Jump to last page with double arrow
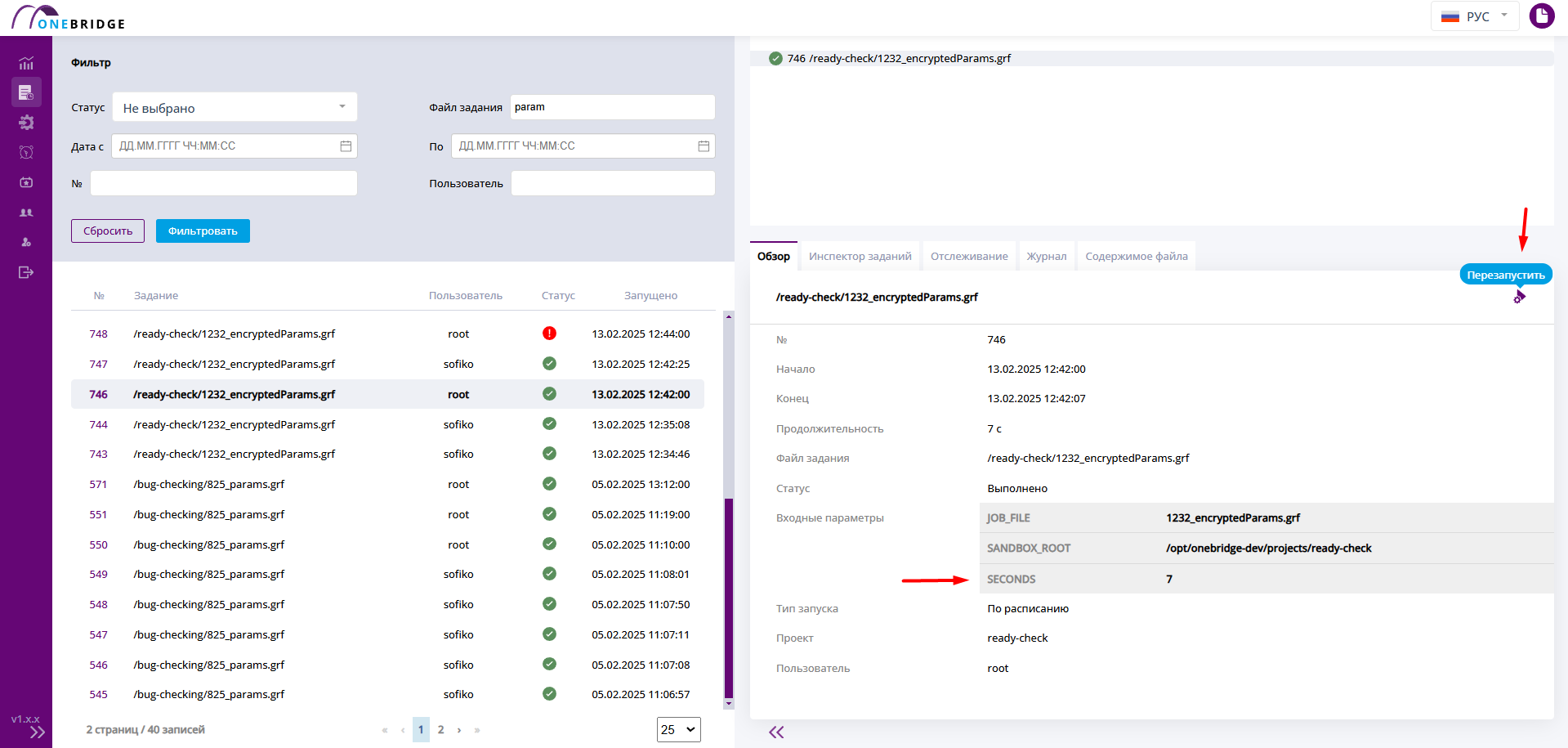Viewport: 1568px width, 748px height. [x=477, y=730]
